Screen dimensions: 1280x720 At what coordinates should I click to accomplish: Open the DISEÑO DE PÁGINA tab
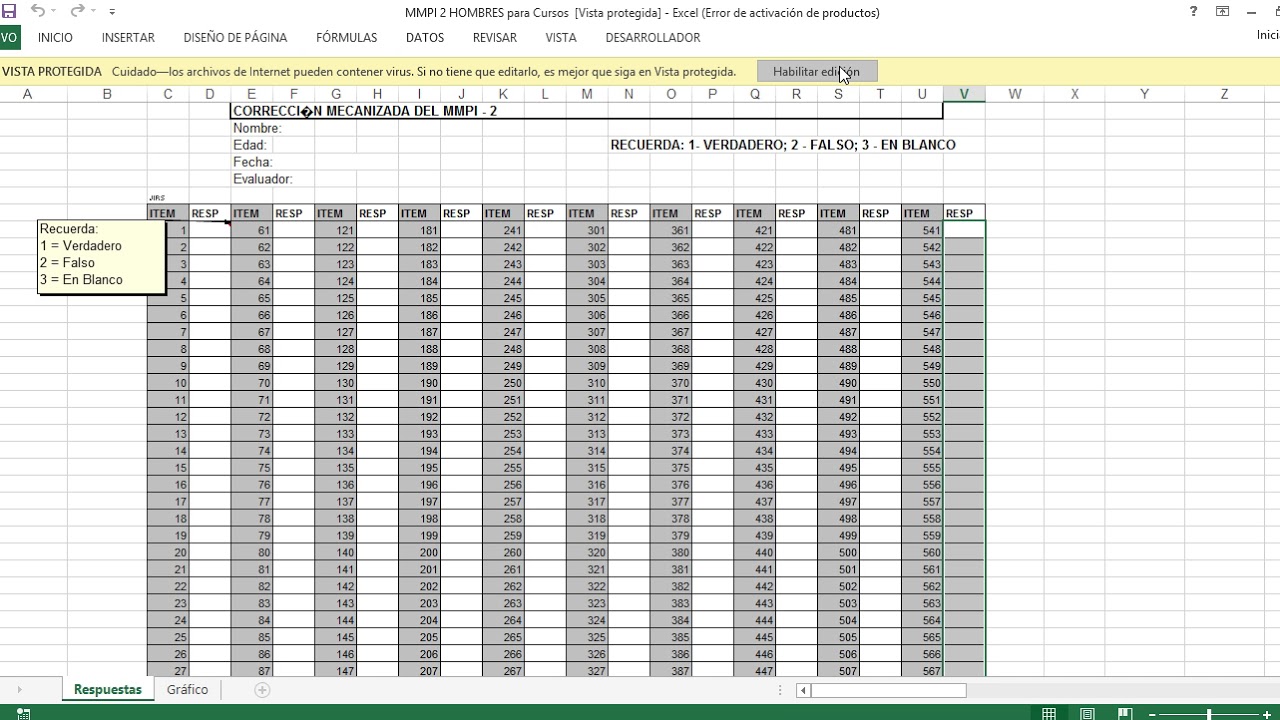click(x=235, y=37)
